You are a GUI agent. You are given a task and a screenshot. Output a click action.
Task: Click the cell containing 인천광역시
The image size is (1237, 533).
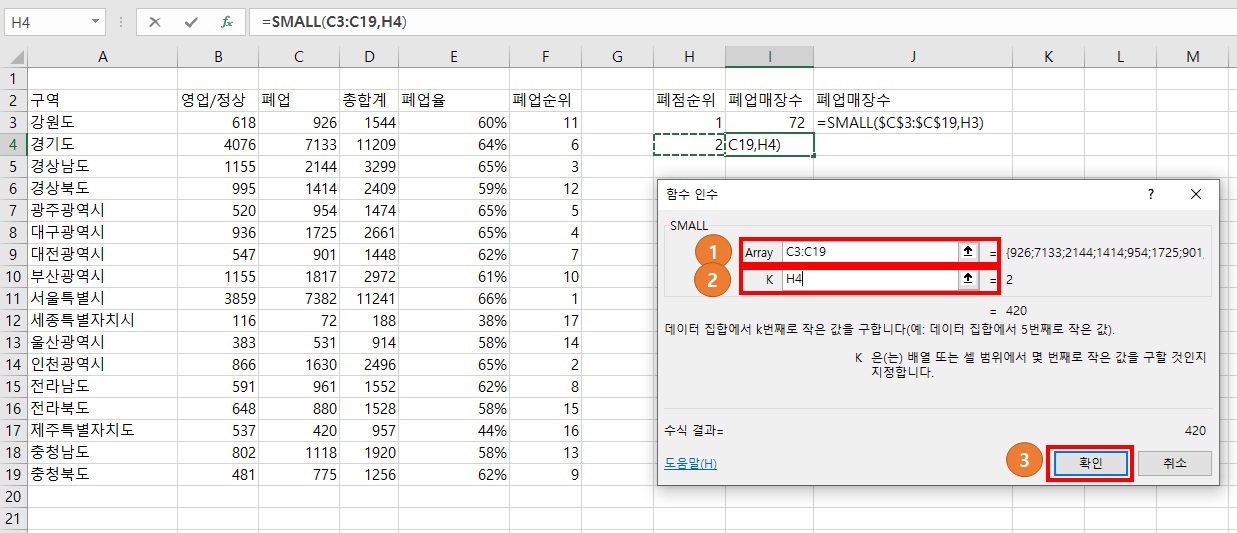[x=102, y=364]
